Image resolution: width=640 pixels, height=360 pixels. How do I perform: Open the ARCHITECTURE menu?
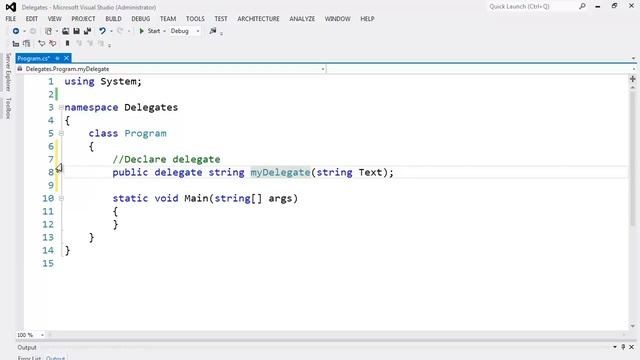click(x=258, y=19)
